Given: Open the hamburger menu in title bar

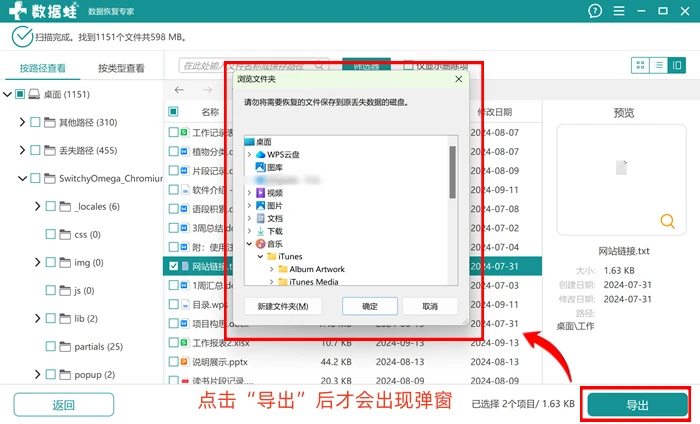Looking at the screenshot, I should click(619, 11).
